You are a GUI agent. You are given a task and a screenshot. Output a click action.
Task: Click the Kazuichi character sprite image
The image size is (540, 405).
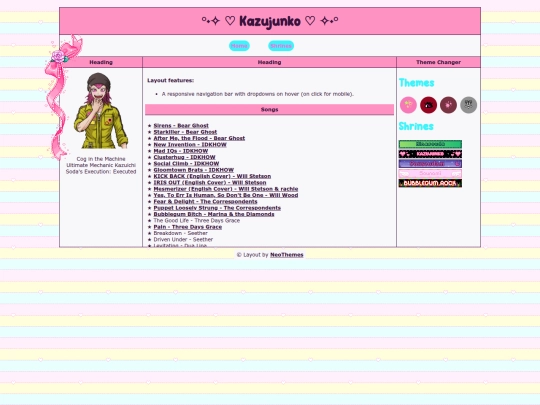coord(101,111)
